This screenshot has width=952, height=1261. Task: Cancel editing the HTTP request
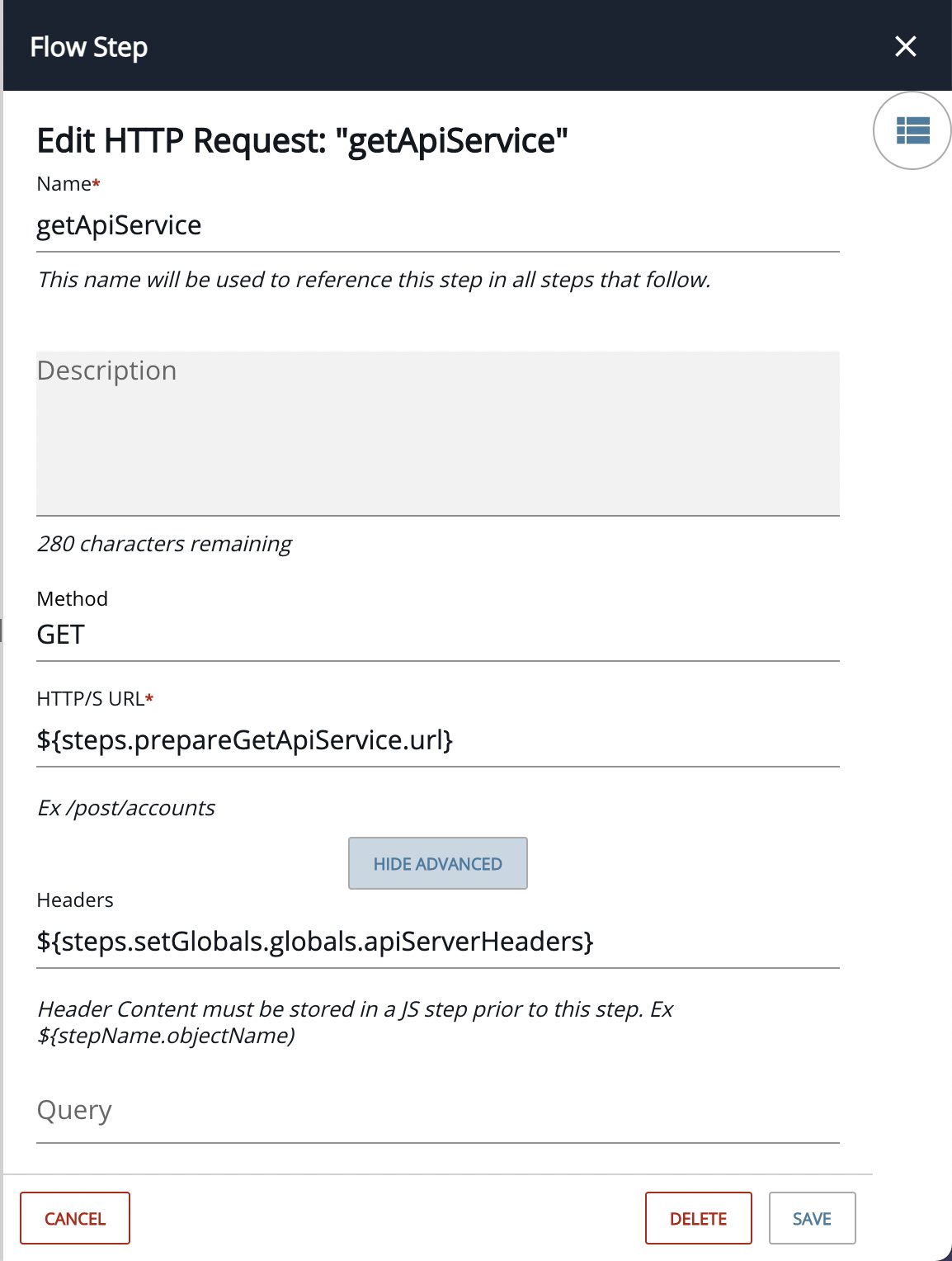[x=75, y=1218]
